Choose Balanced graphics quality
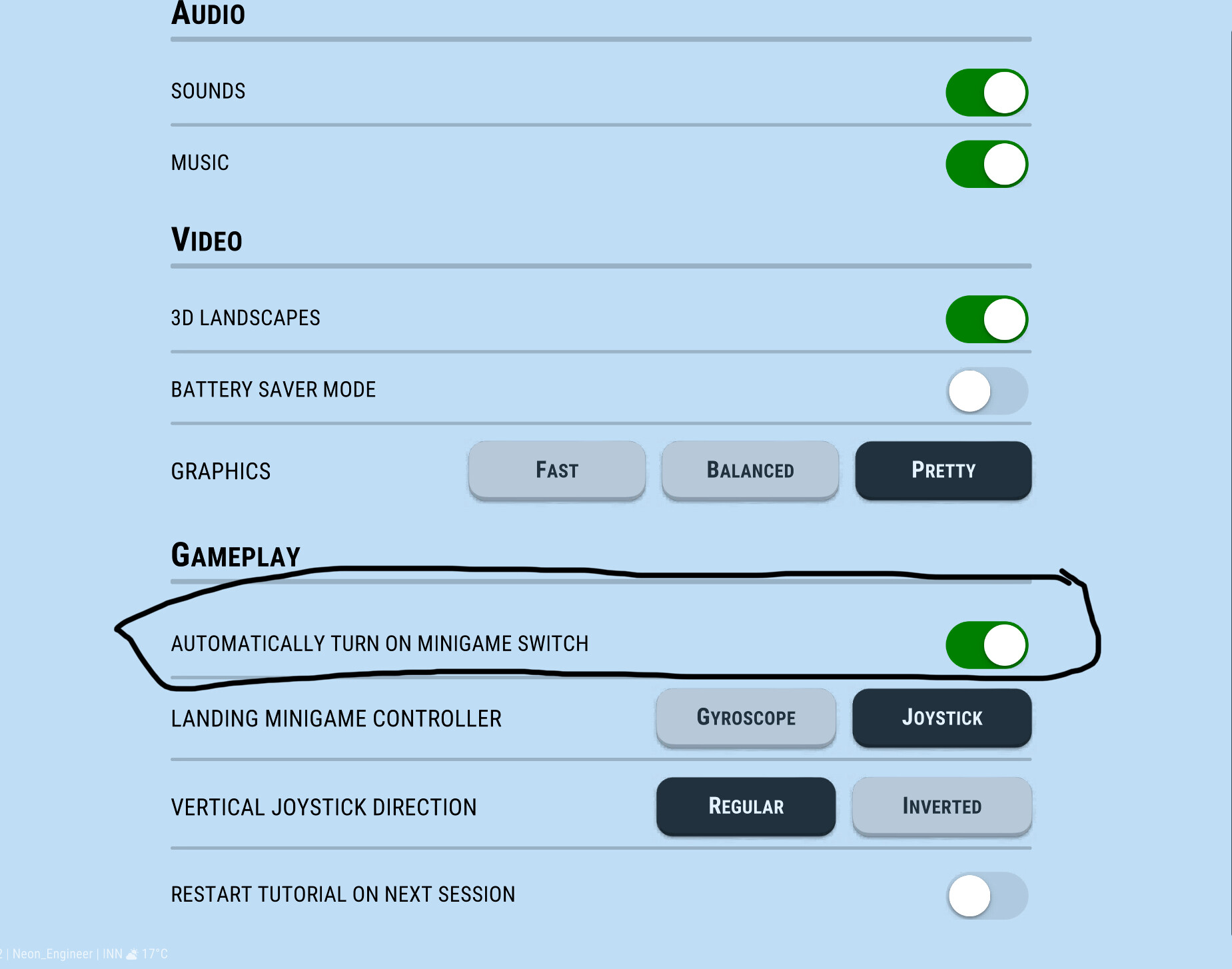Screen dimensions: 1232x969 point(750,471)
